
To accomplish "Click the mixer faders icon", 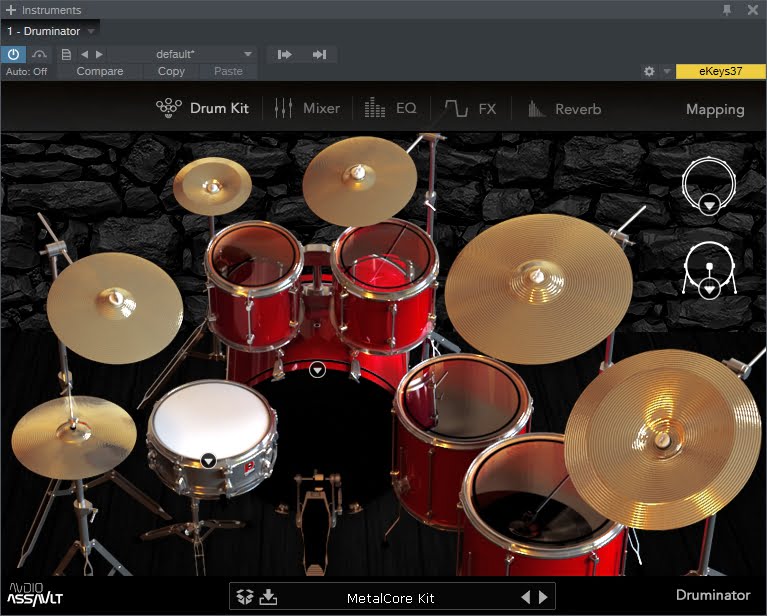I will coord(283,108).
